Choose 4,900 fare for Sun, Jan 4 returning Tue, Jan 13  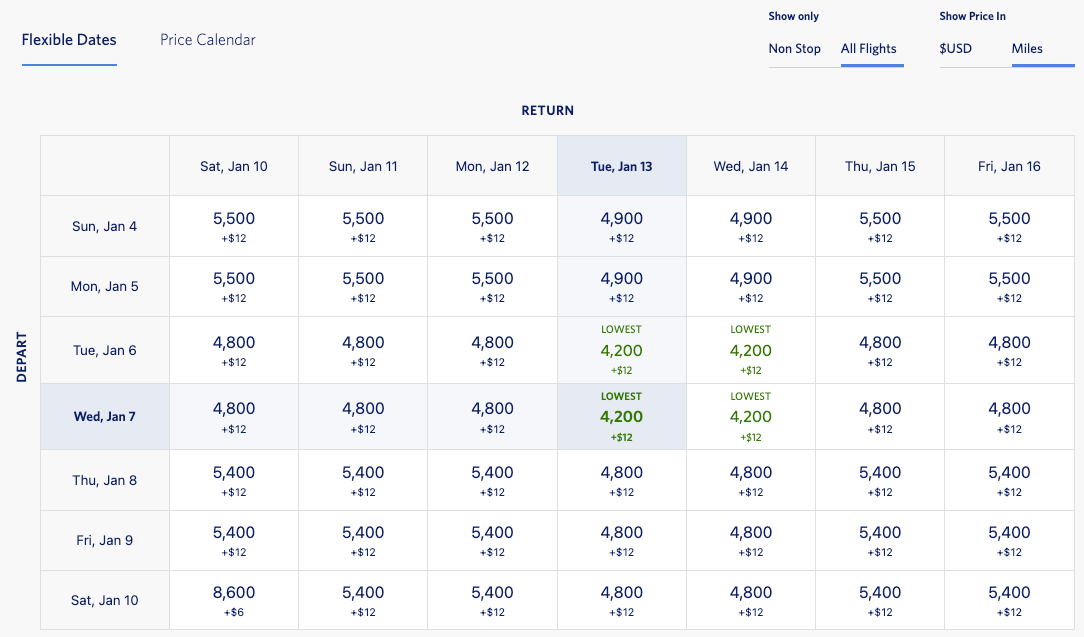[621, 227]
